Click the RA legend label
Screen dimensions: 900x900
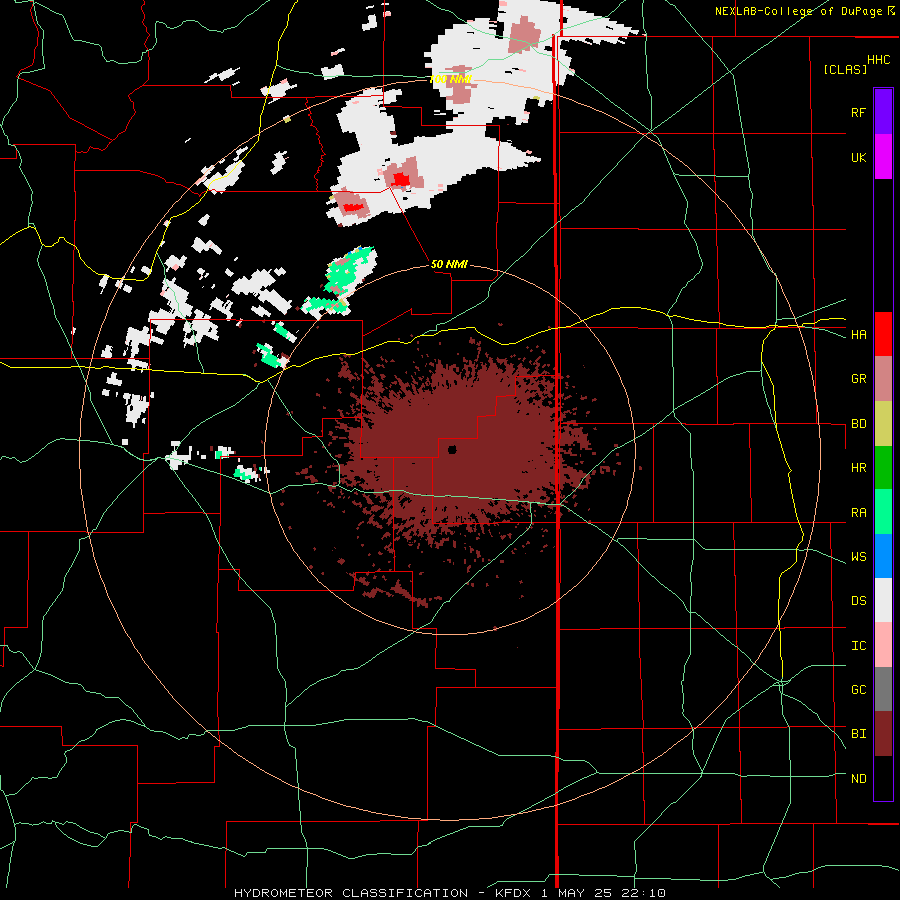coord(858,513)
